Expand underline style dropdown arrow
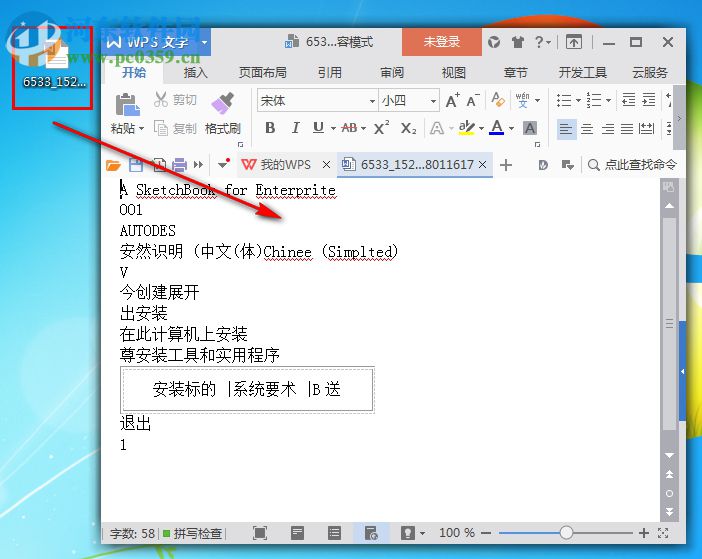Viewport: 702px width, 559px height. (334, 128)
